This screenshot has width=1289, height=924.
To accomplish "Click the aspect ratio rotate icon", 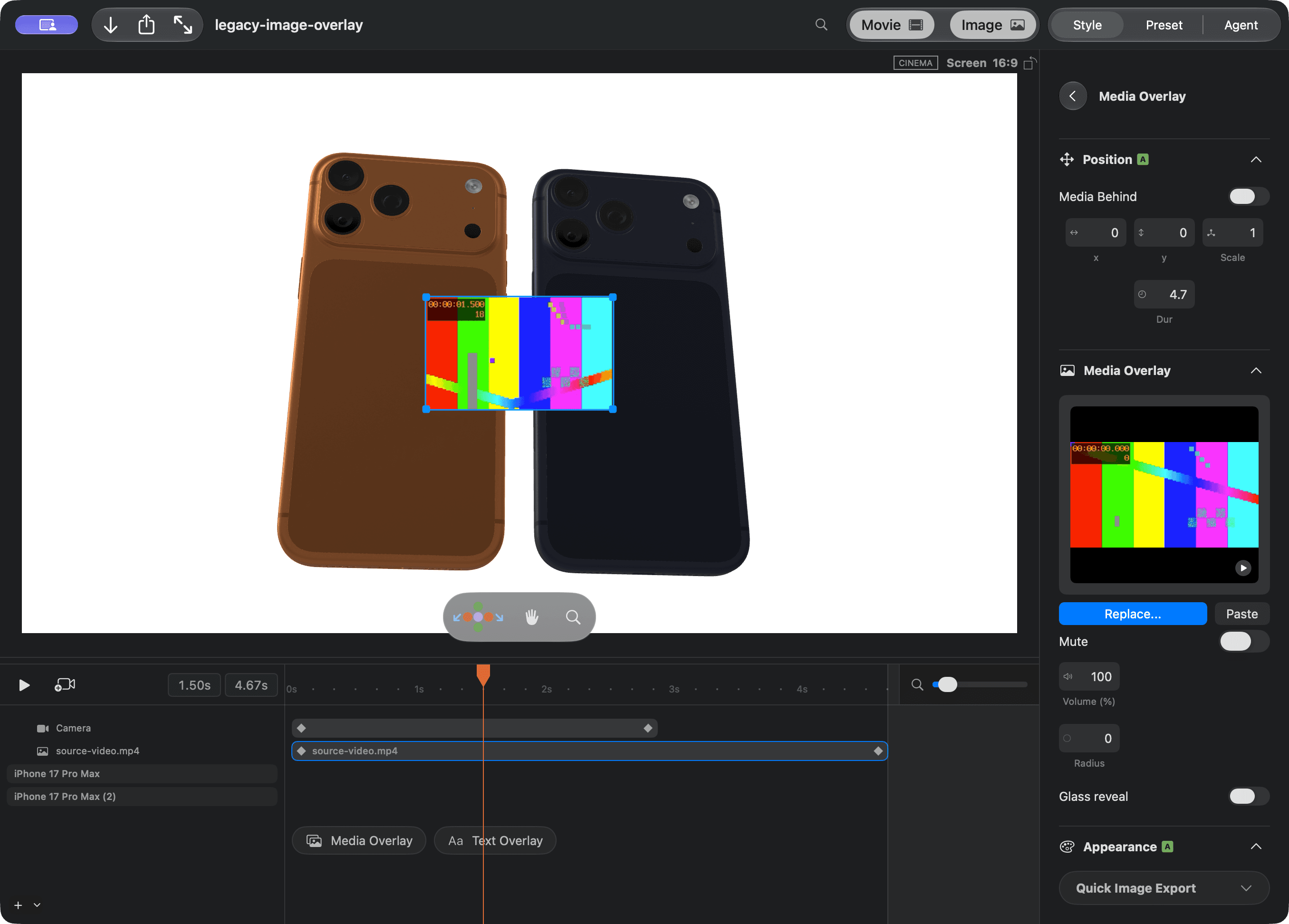I will click(x=1030, y=63).
